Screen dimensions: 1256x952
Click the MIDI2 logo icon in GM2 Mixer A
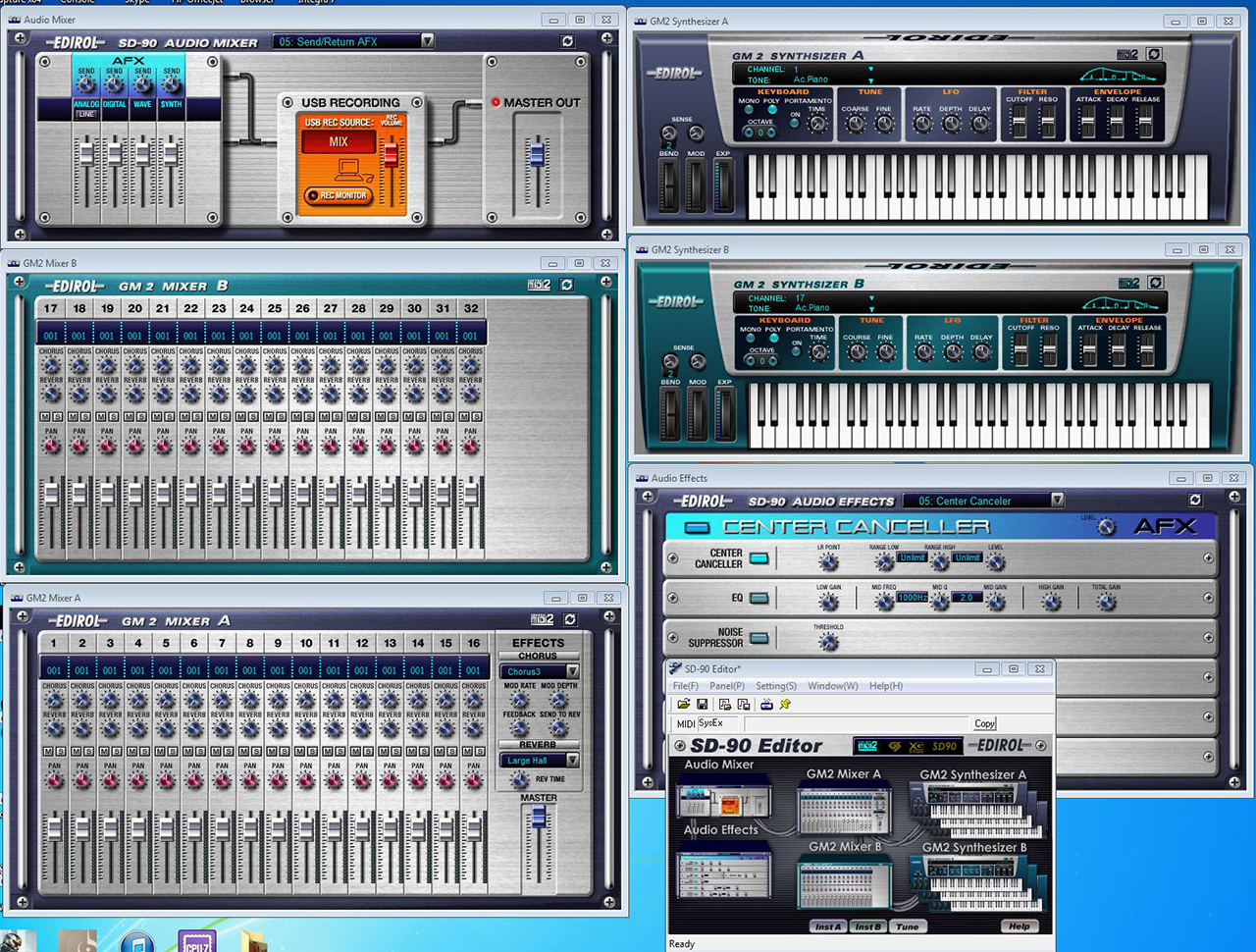click(x=543, y=620)
